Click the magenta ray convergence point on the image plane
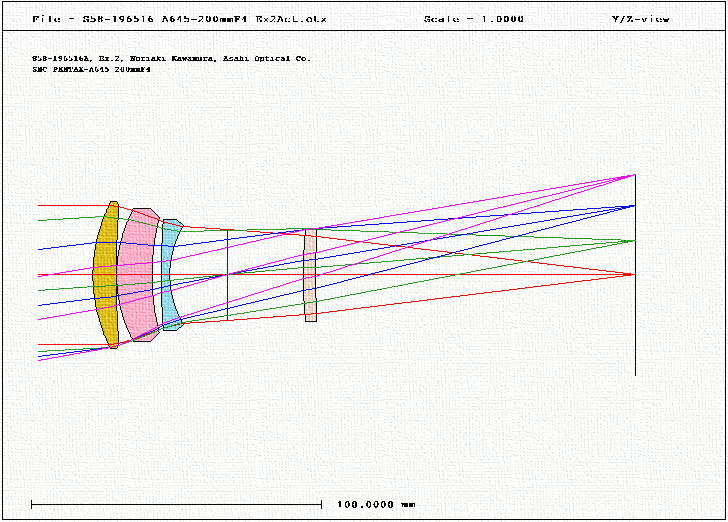The width and height of the screenshot is (728, 522). pyautogui.click(x=634, y=175)
